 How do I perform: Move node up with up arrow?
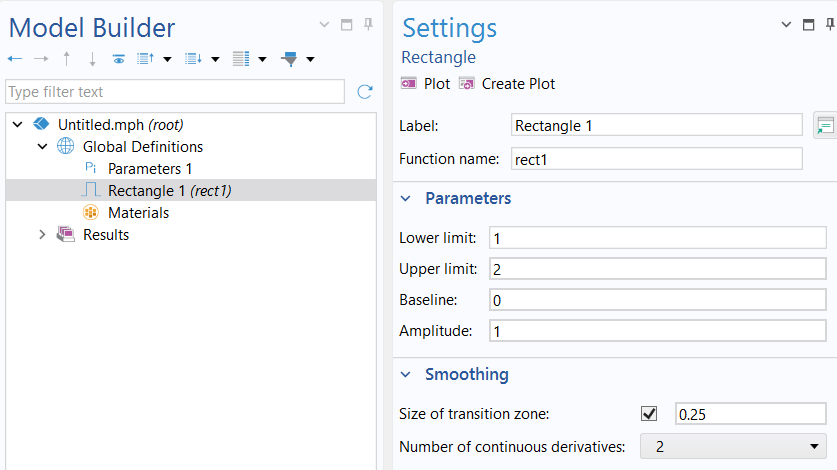coord(66,59)
